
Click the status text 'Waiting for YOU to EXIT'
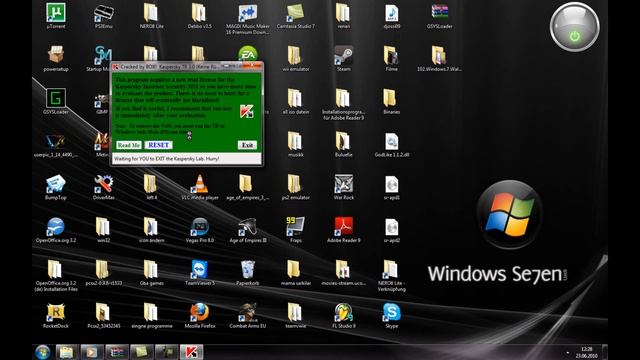coord(166,158)
